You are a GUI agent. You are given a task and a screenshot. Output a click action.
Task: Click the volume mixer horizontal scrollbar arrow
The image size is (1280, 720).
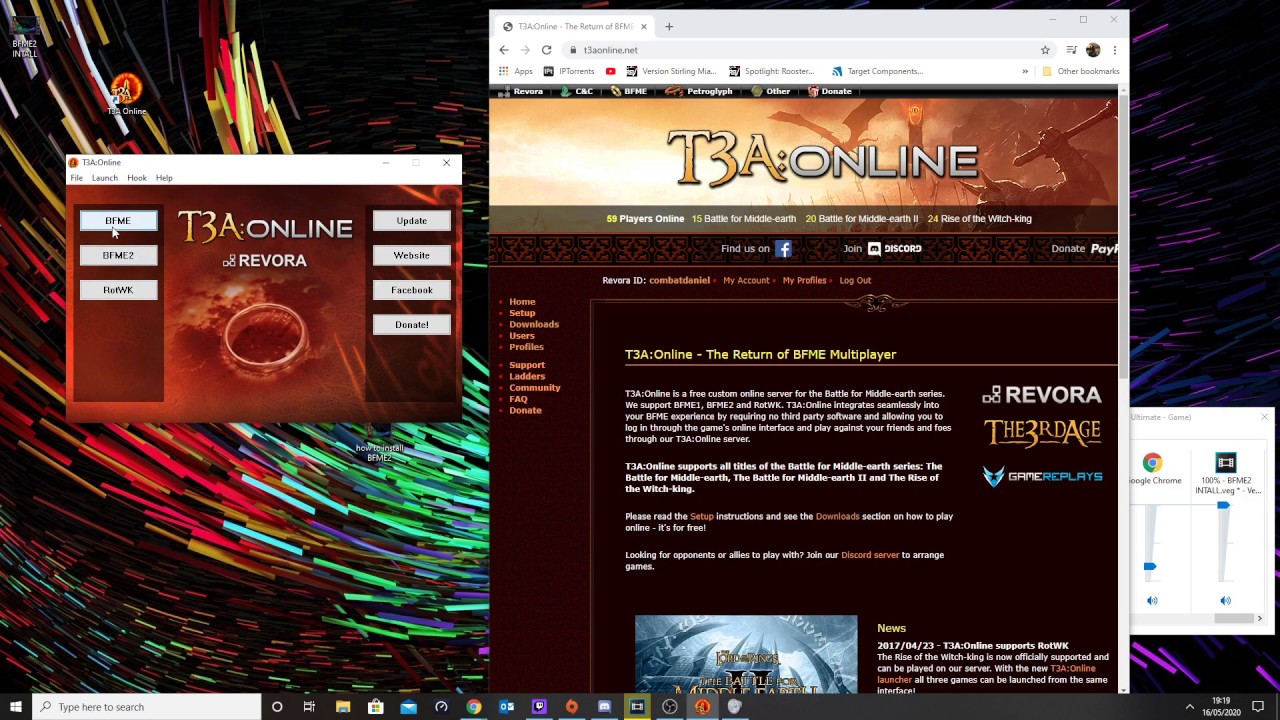1259,619
